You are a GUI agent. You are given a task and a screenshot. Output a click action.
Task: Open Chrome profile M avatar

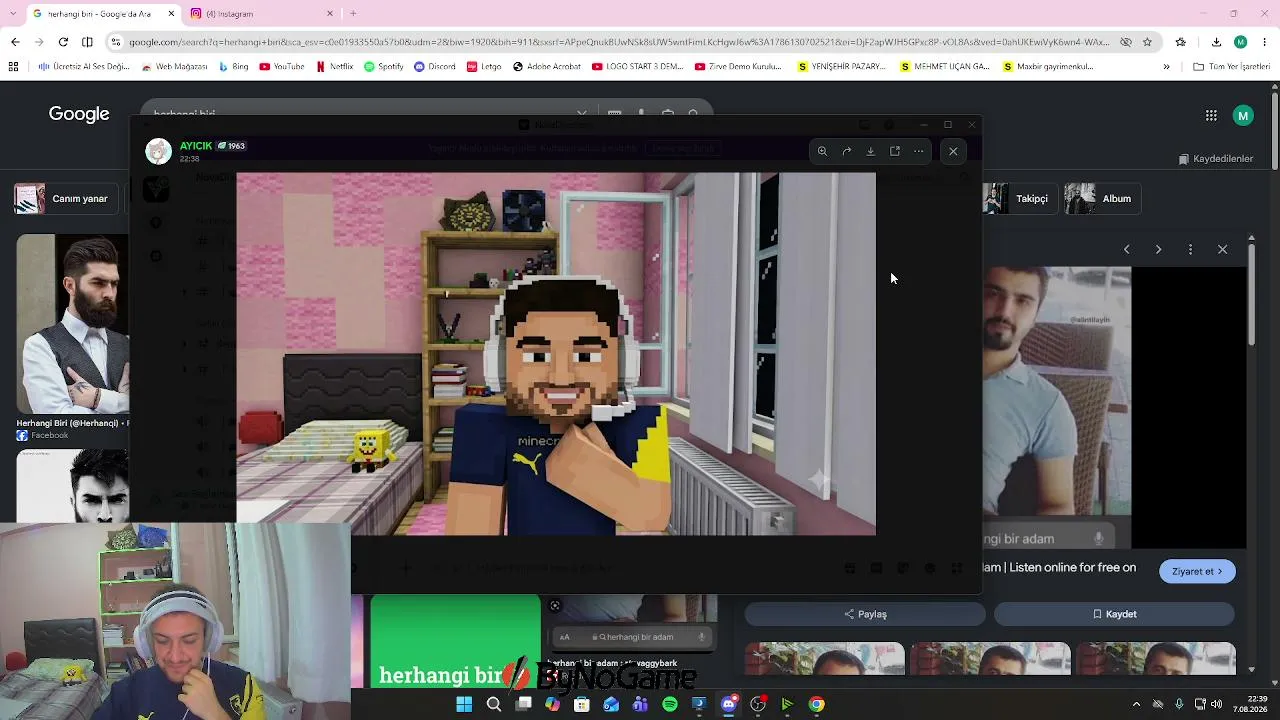(1240, 42)
